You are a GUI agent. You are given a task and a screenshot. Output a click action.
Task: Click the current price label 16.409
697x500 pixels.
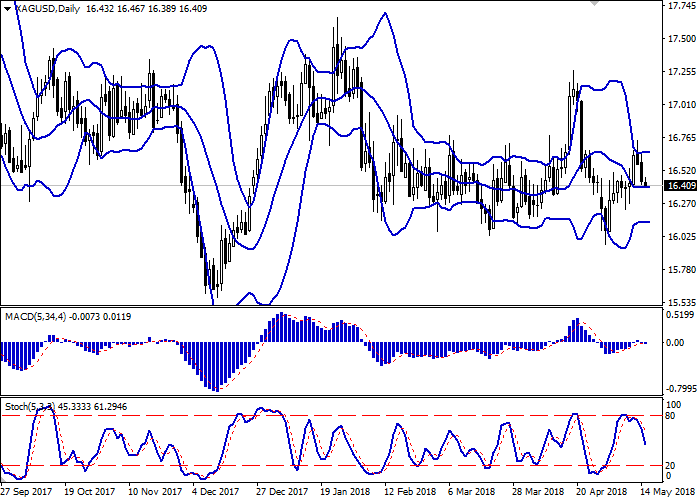click(680, 186)
